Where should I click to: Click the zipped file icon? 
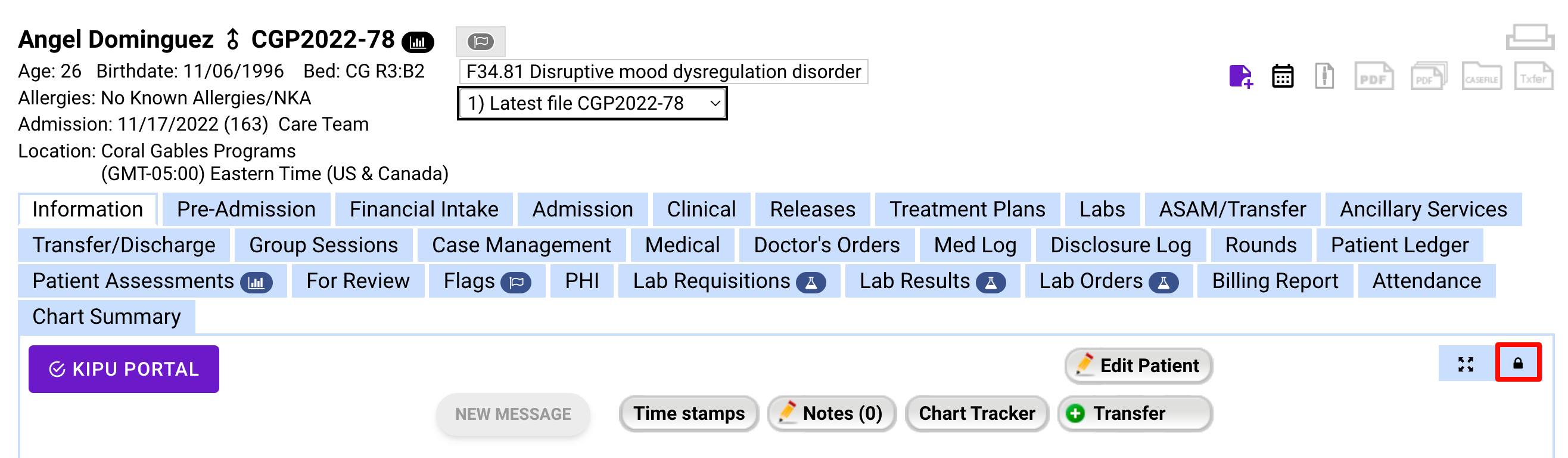point(1324,77)
